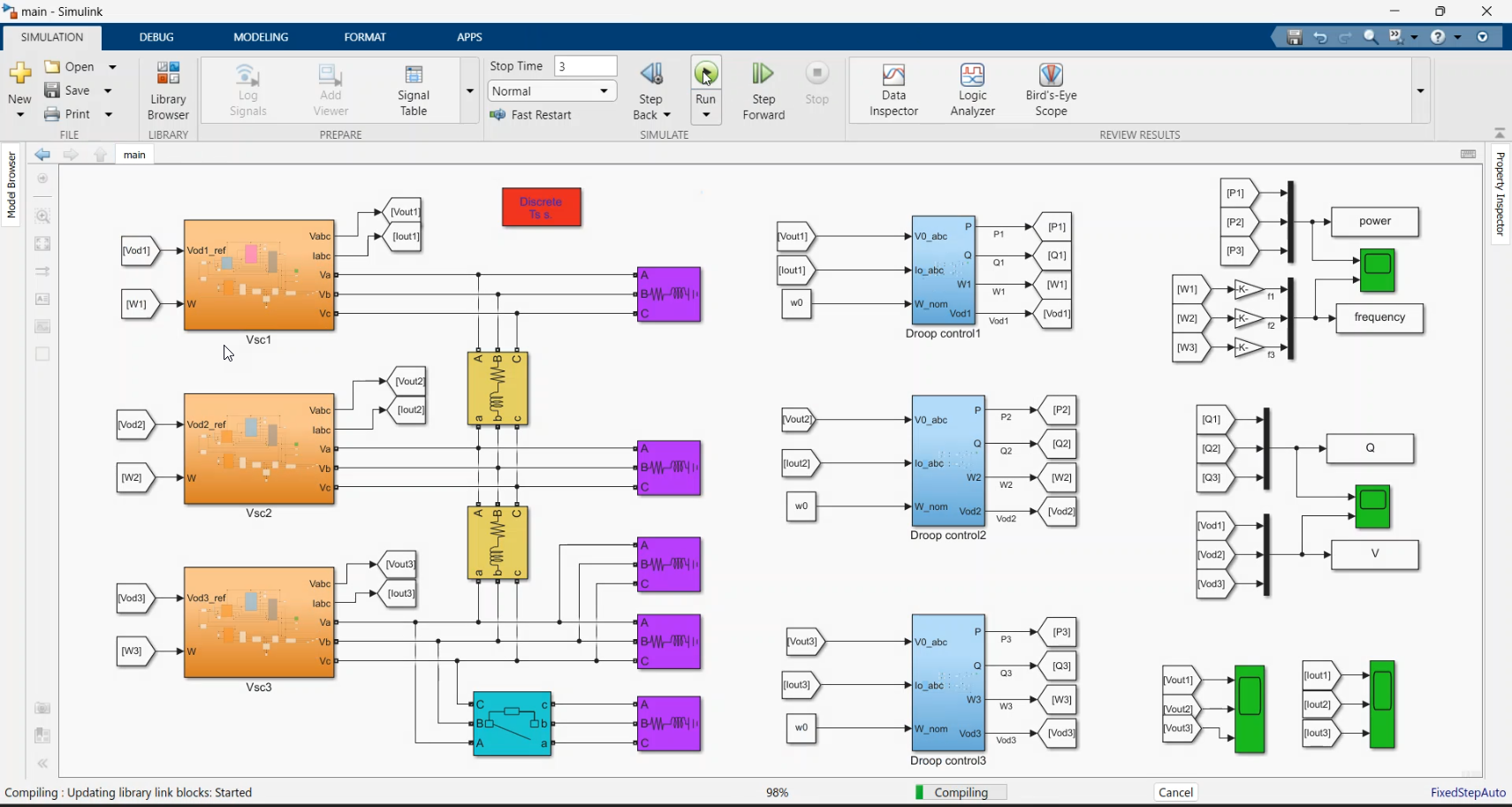
Task: Click the Help question mark icon
Action: (1438, 37)
